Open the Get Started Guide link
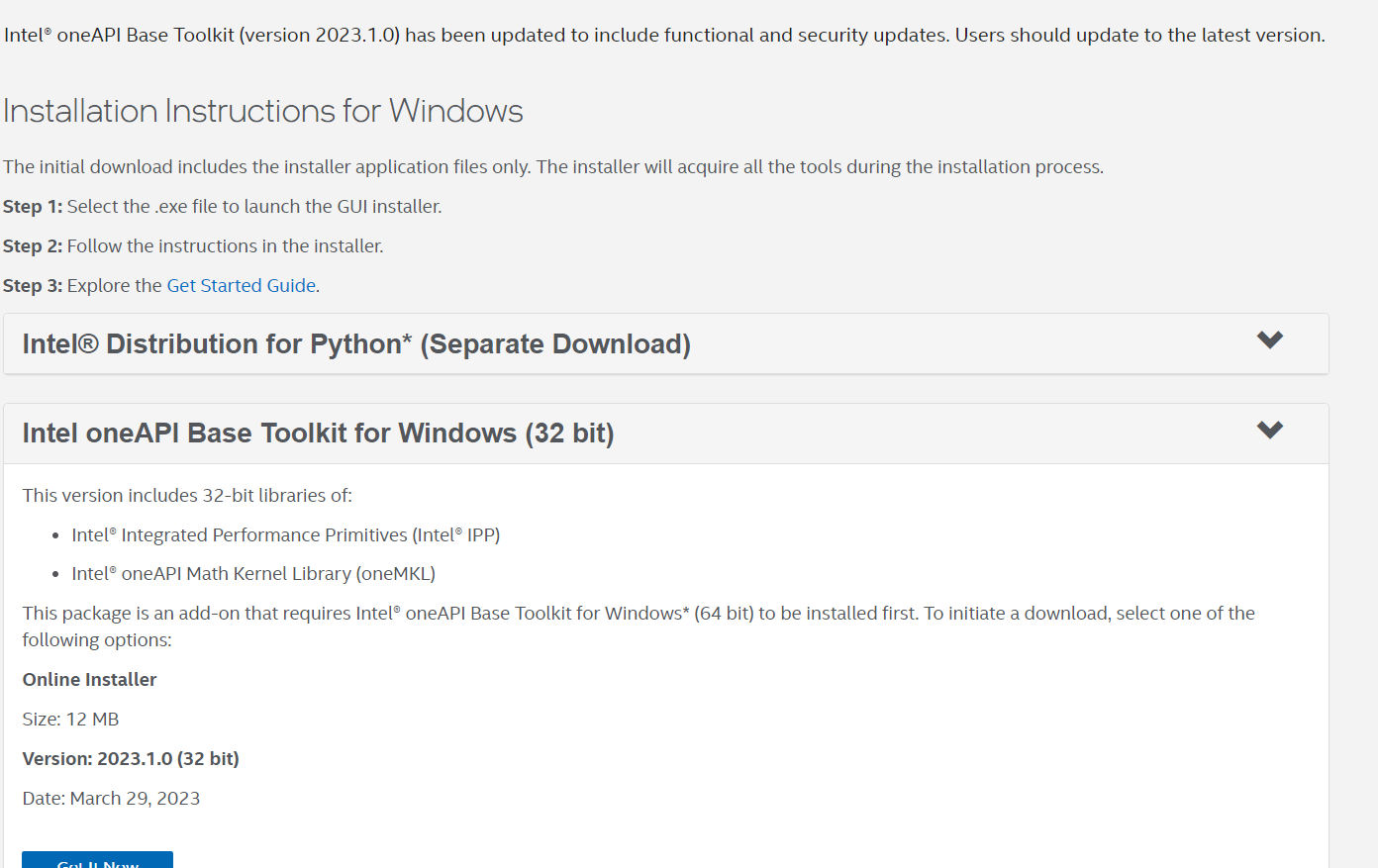The width and height of the screenshot is (1378, 868). pos(241,286)
